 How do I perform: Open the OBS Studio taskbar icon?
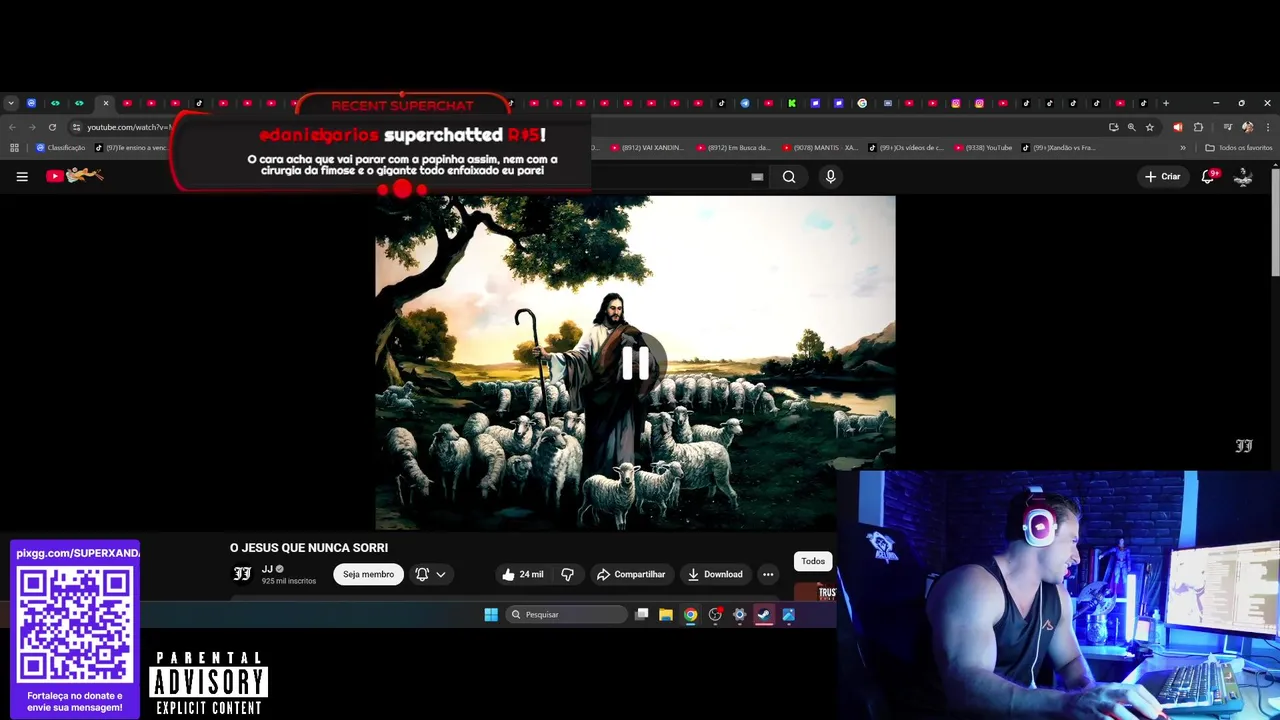click(715, 615)
